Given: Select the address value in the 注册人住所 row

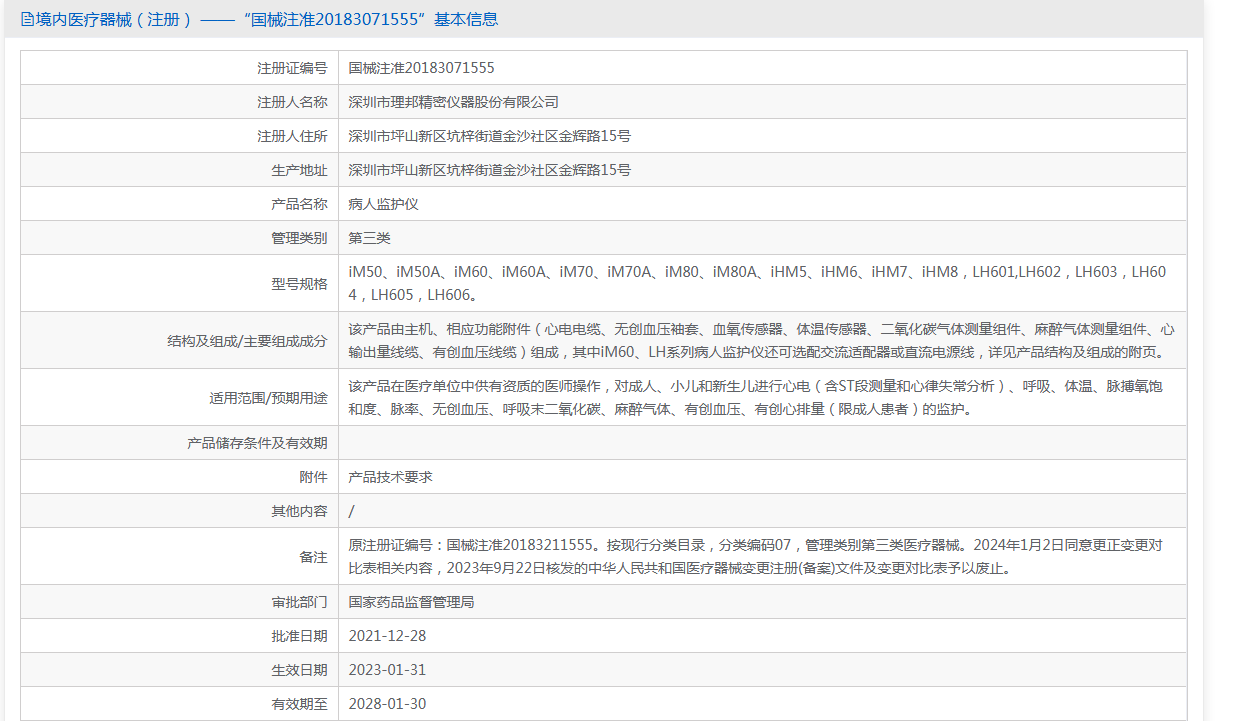Looking at the screenshot, I should click(x=489, y=136).
